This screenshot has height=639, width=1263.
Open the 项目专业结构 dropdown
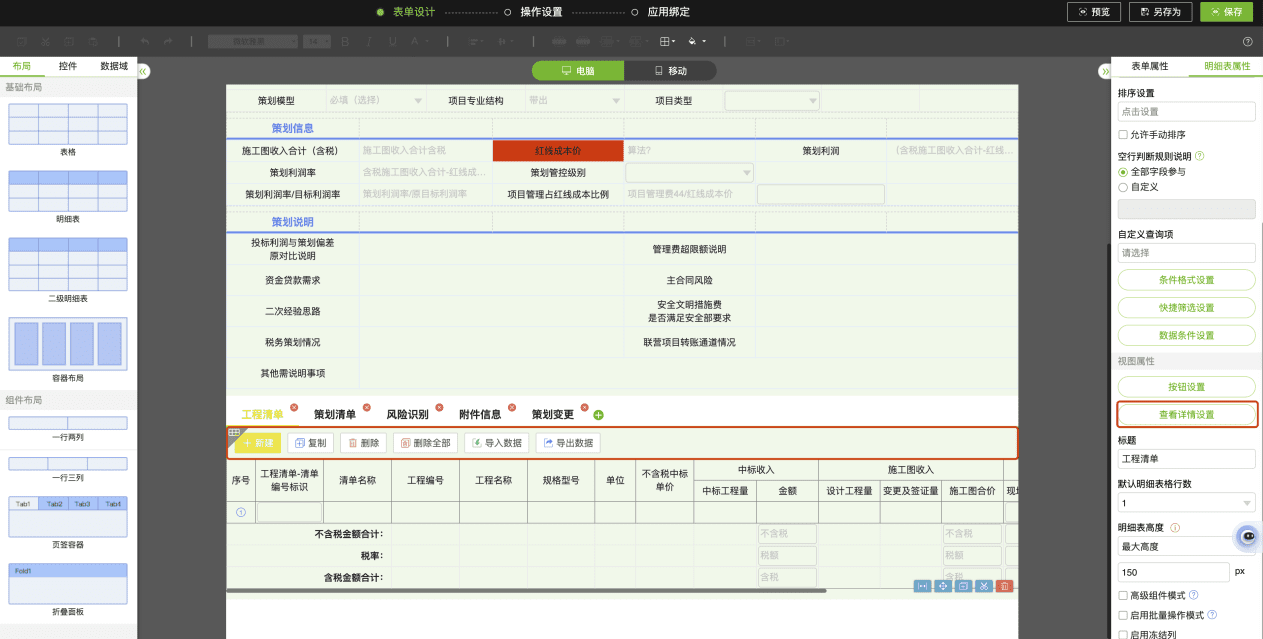574,100
